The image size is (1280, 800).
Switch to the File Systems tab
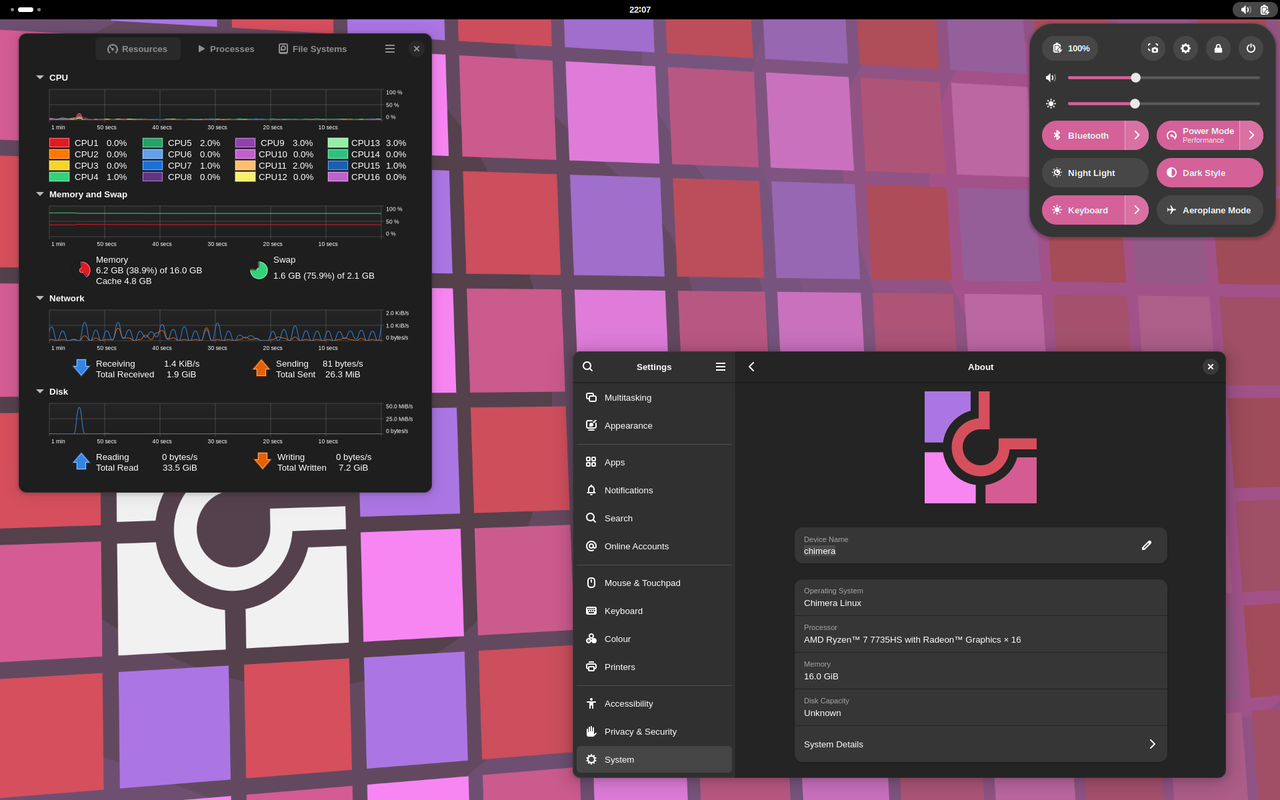[x=313, y=49]
